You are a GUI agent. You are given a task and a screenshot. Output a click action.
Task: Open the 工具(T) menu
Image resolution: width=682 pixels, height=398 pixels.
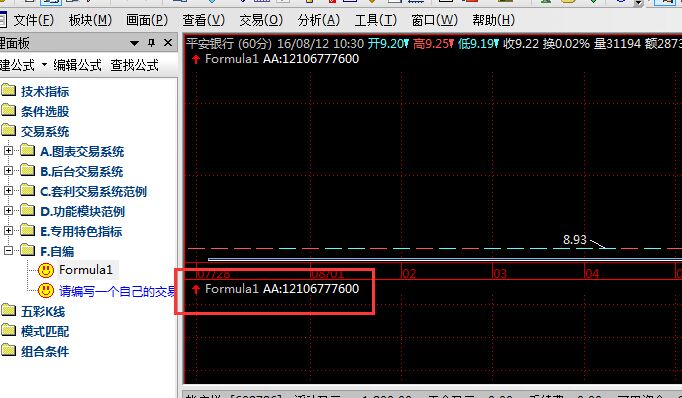pyautogui.click(x=376, y=20)
